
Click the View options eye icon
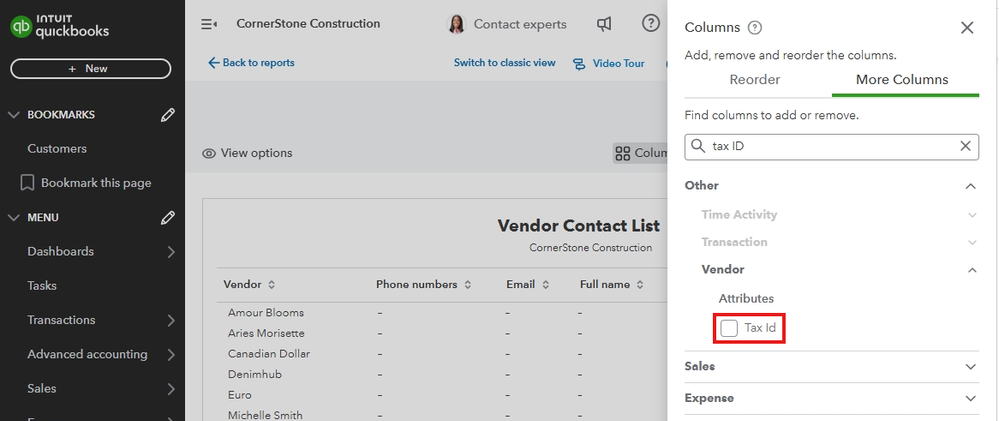(x=208, y=153)
